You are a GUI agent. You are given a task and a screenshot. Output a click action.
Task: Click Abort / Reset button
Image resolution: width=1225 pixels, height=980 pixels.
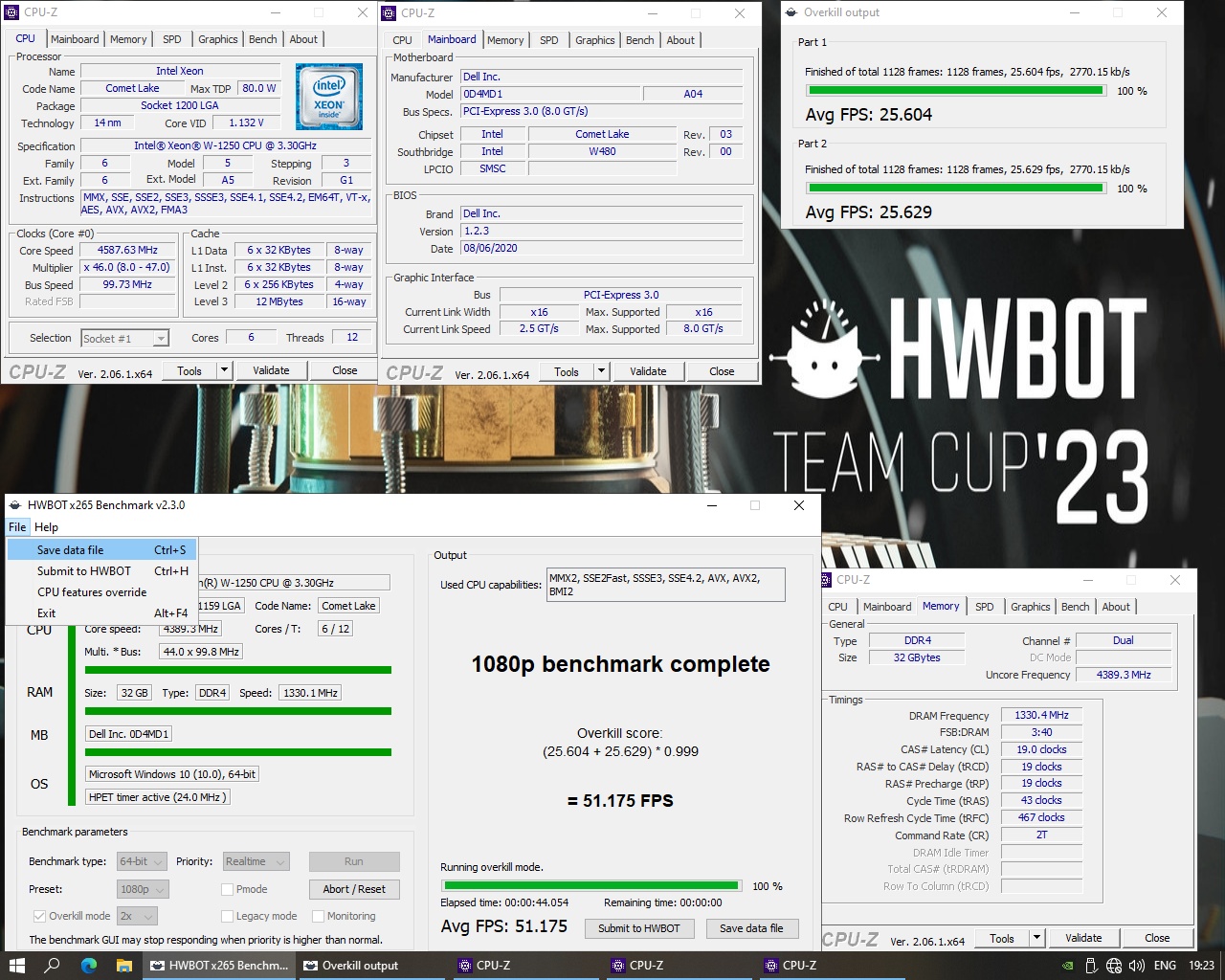pyautogui.click(x=354, y=889)
